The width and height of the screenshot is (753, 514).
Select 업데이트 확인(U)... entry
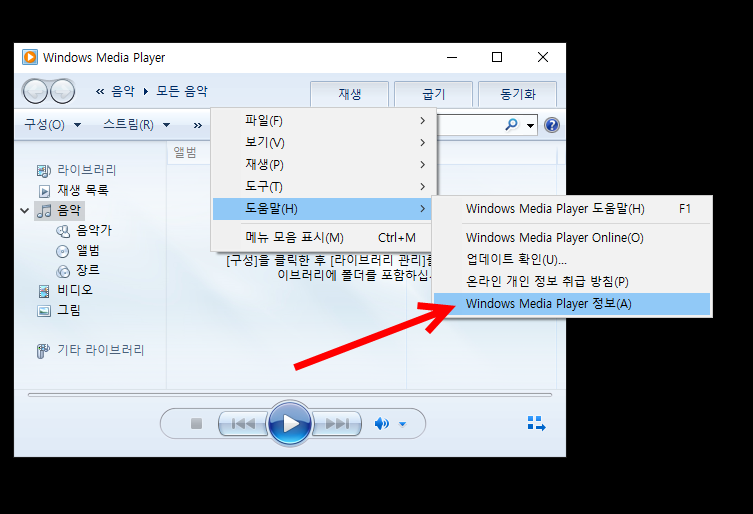point(571,259)
